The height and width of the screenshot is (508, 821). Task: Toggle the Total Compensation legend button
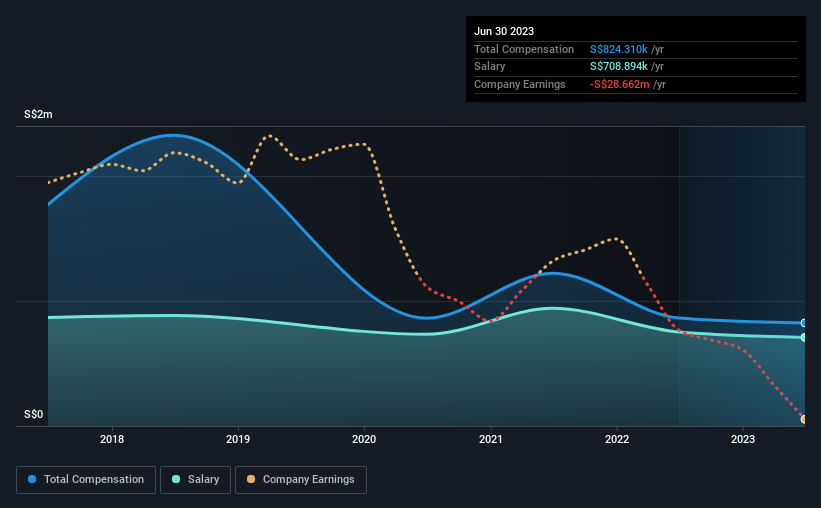[86, 480]
